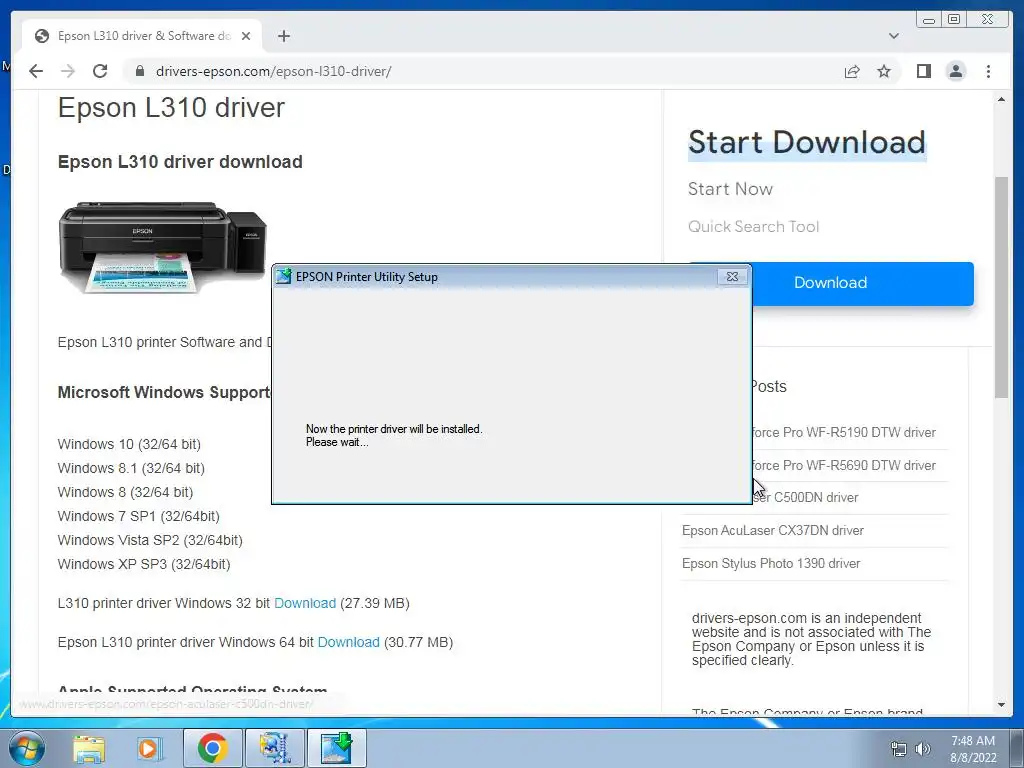Open the WF-R5690 DTW driver post
The width and height of the screenshot is (1024, 768).
844,465
